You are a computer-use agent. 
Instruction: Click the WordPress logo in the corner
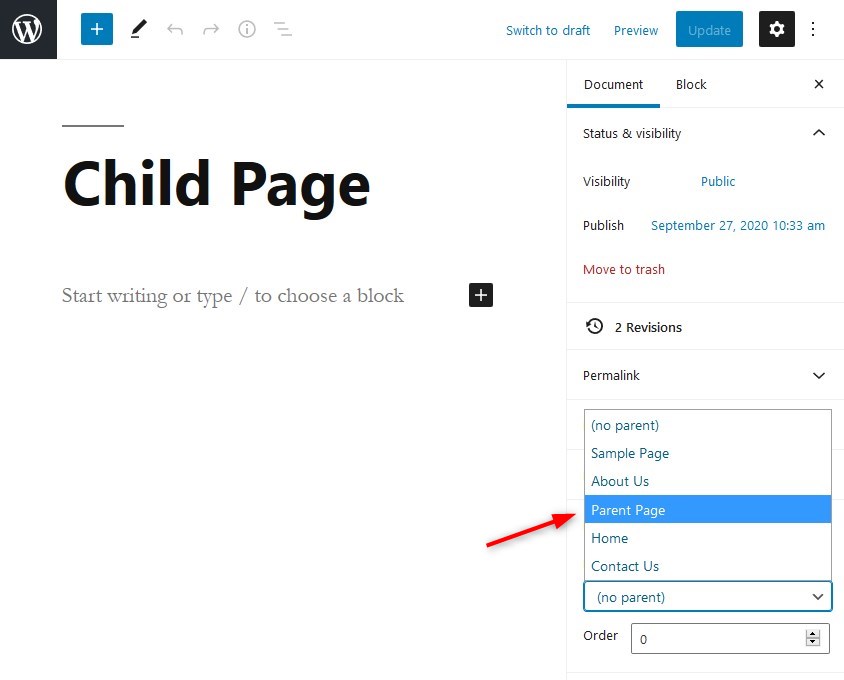(28, 29)
